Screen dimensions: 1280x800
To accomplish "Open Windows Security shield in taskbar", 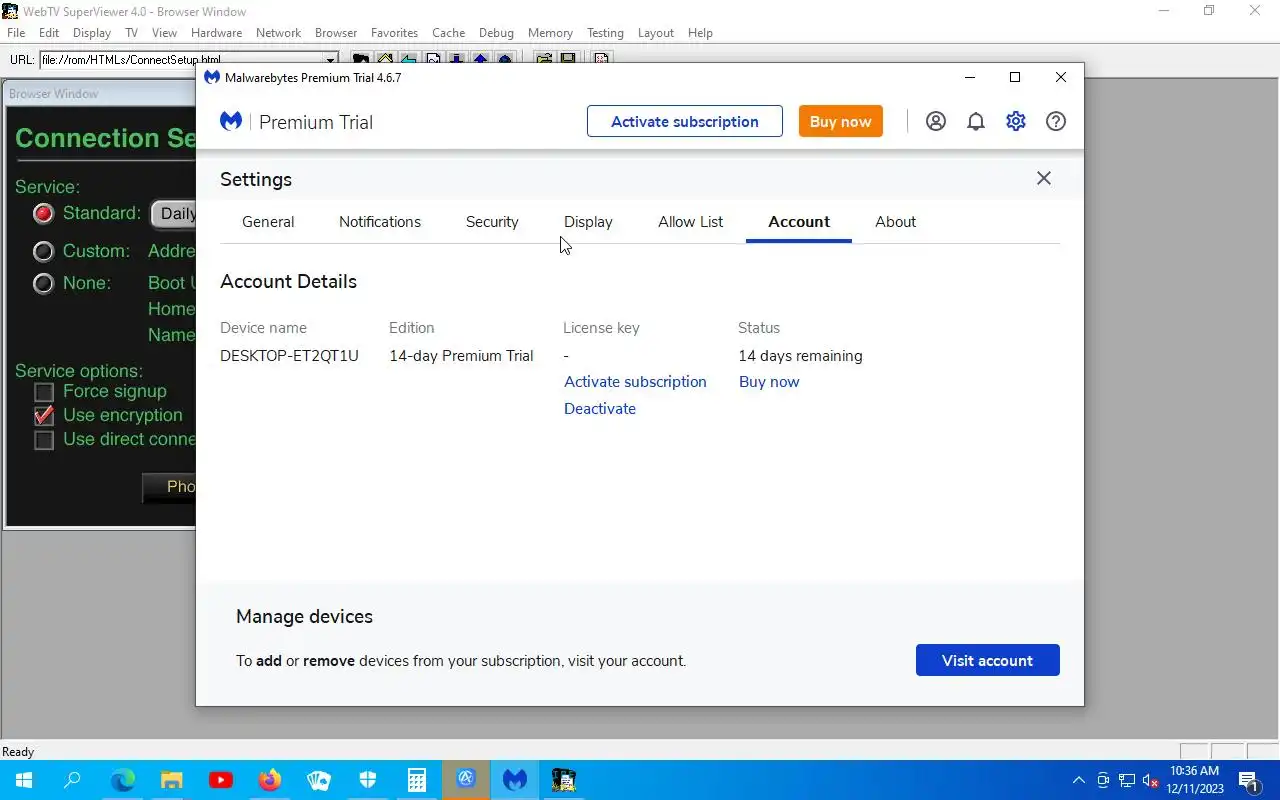I will (x=367, y=780).
